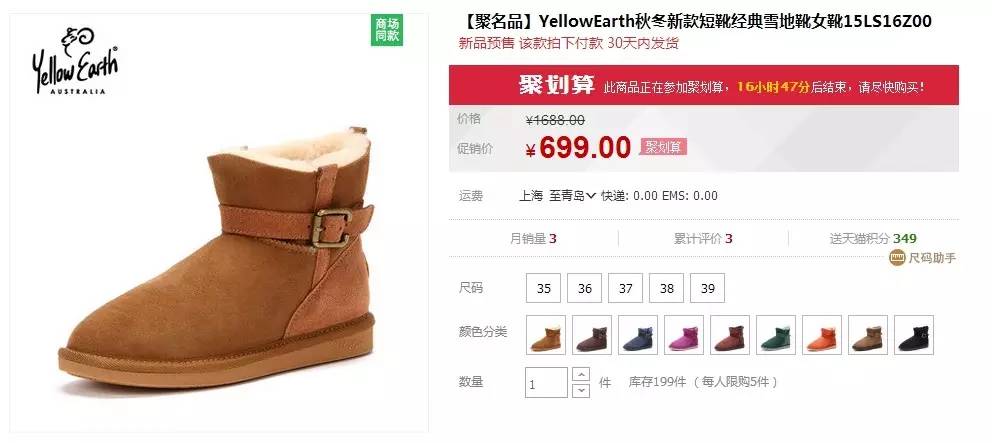992x443 pixels.
Task: Click the 送天猫积分 349 points link
Action: click(873, 239)
